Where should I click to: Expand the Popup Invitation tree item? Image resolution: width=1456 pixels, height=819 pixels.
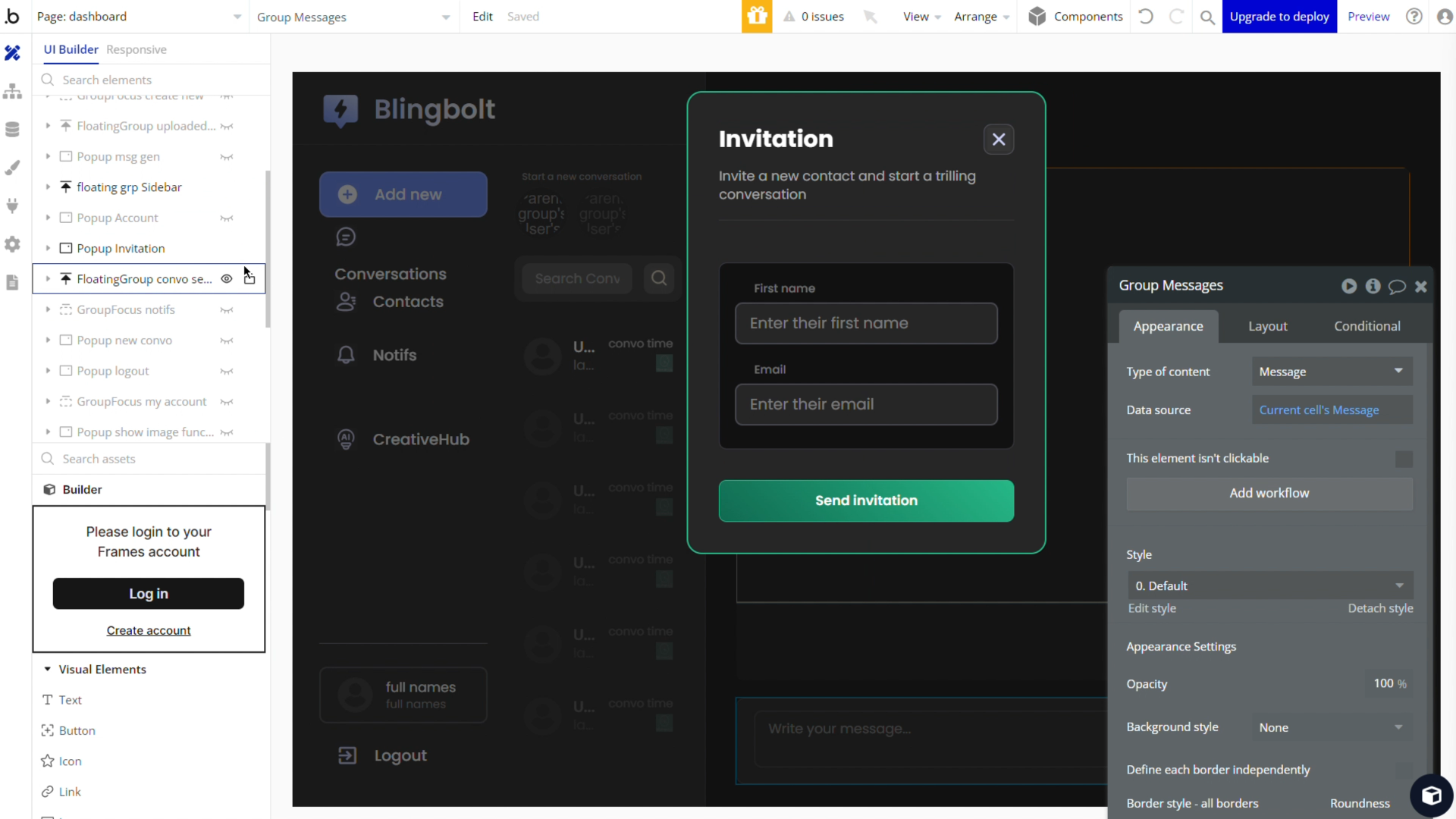[48, 249]
